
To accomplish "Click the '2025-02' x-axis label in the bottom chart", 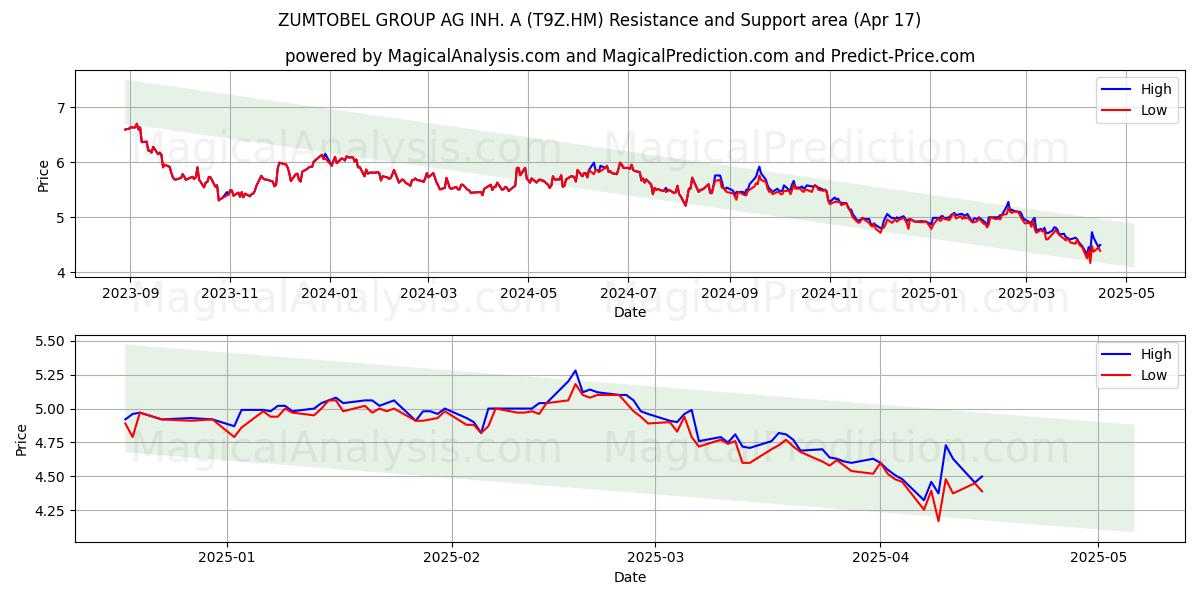I will click(452, 559).
